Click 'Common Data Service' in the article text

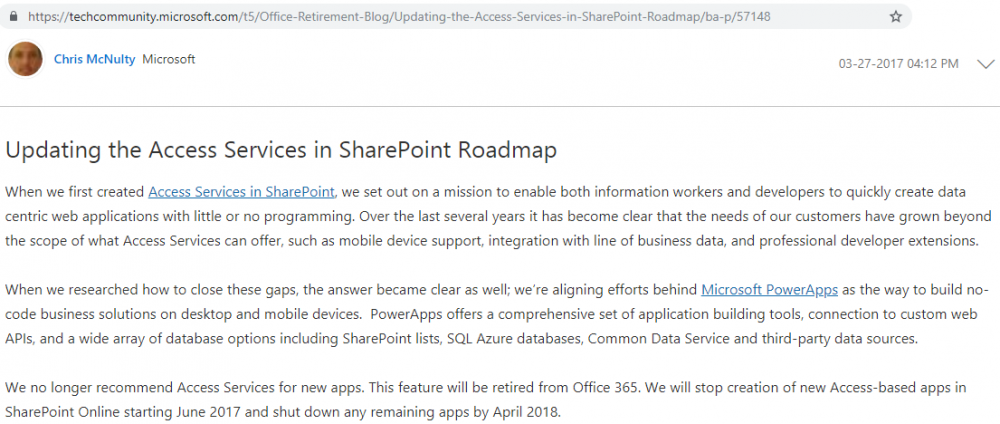coord(657,339)
